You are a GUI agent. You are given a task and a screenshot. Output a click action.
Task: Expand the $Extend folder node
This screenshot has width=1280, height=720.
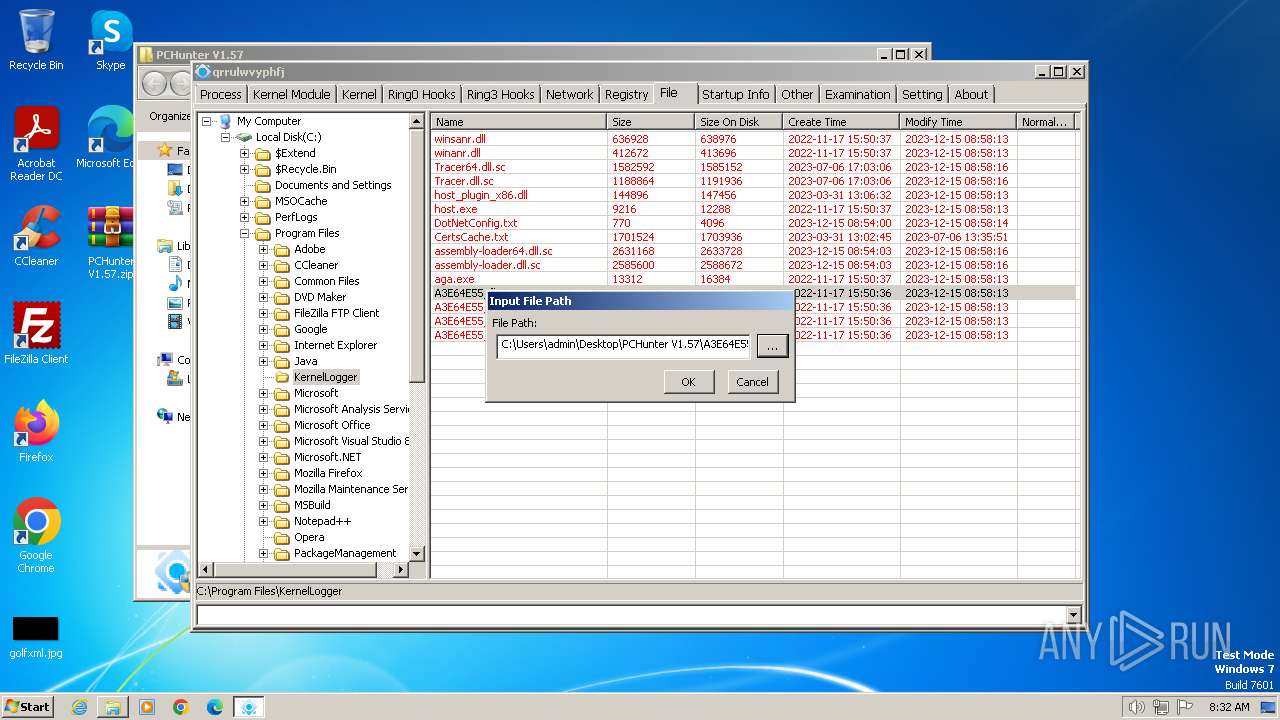[245, 153]
